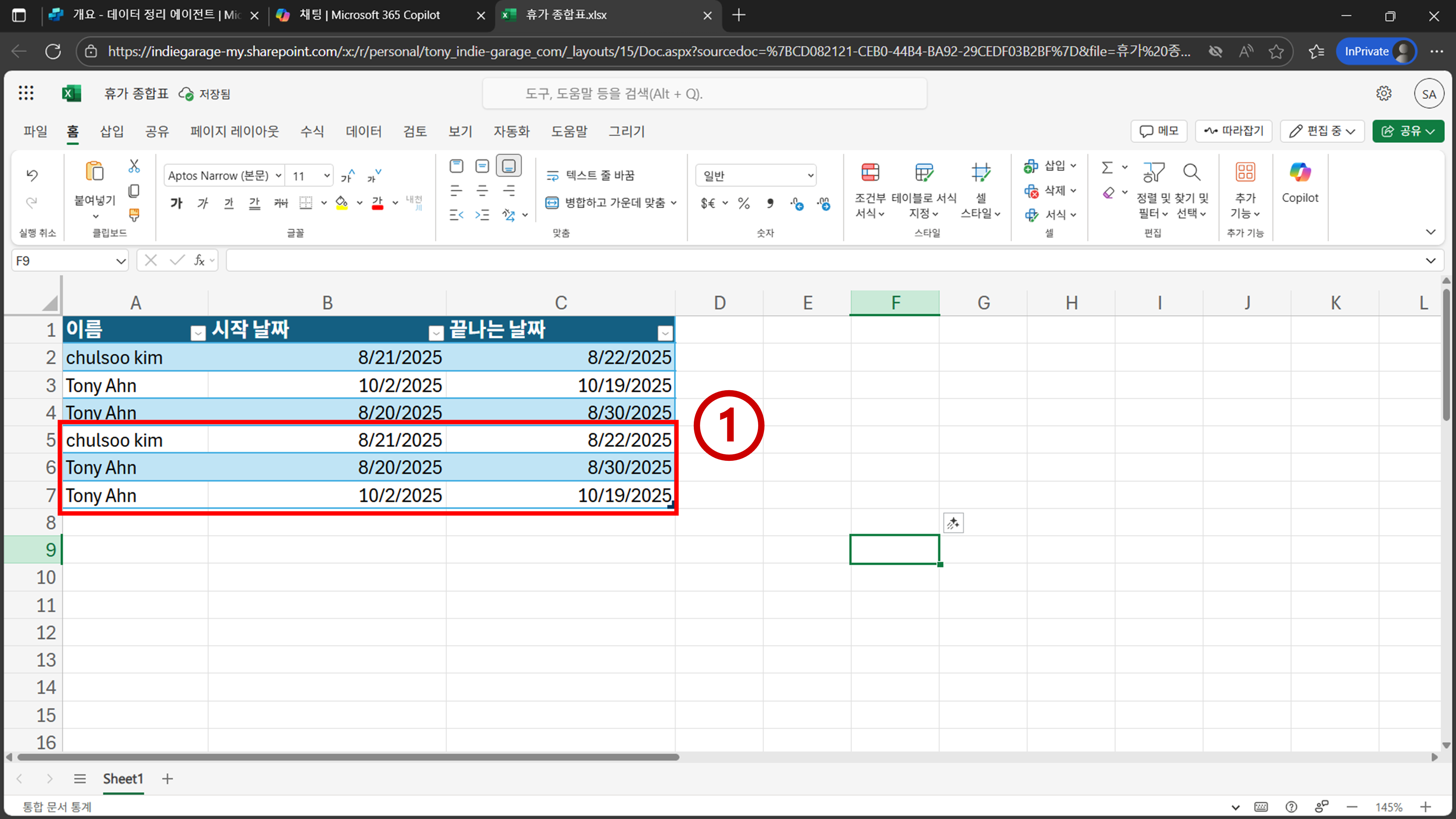Switch to the 삽입 ribbon tab

pyautogui.click(x=111, y=131)
